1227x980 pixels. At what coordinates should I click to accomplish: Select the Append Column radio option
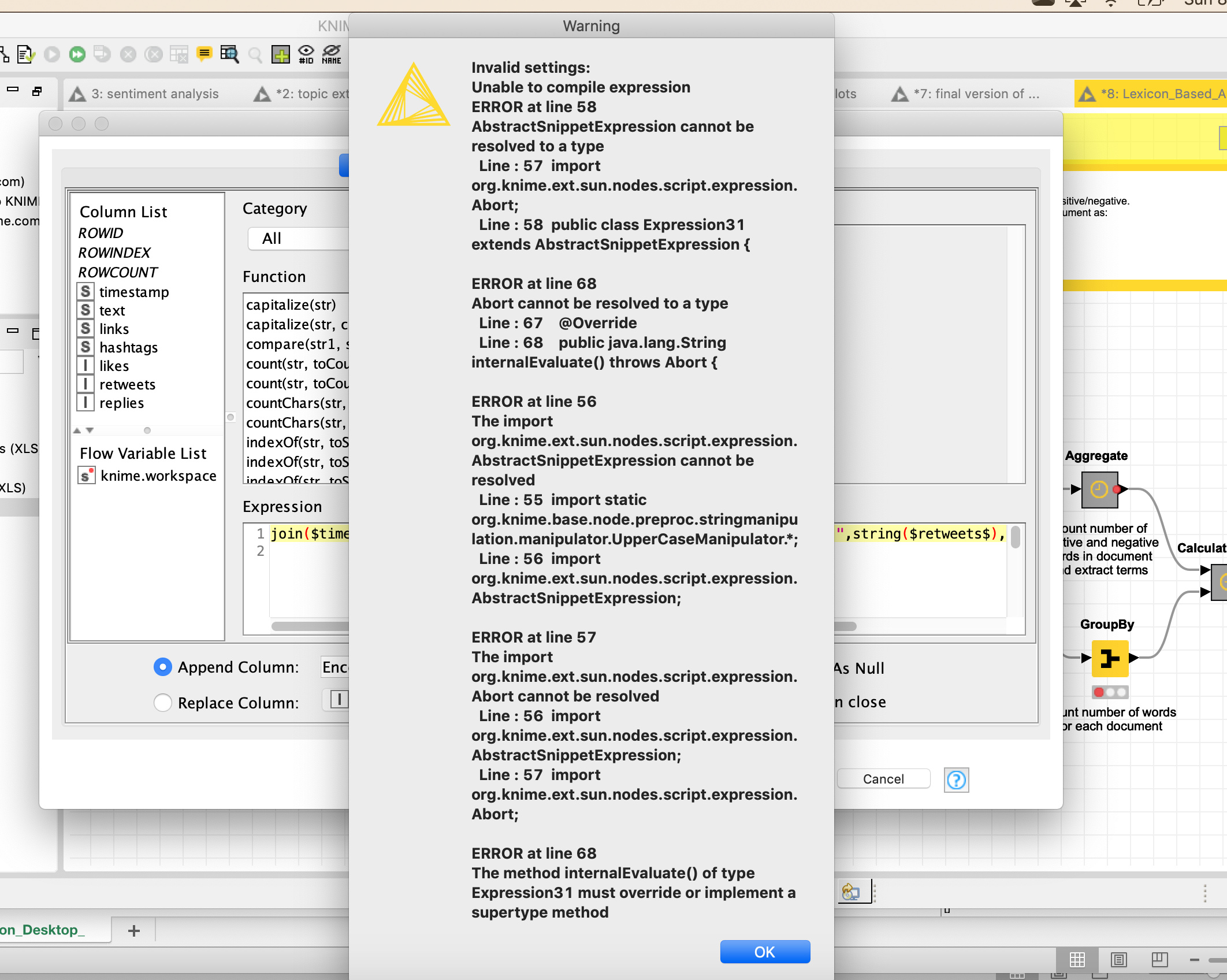163,667
